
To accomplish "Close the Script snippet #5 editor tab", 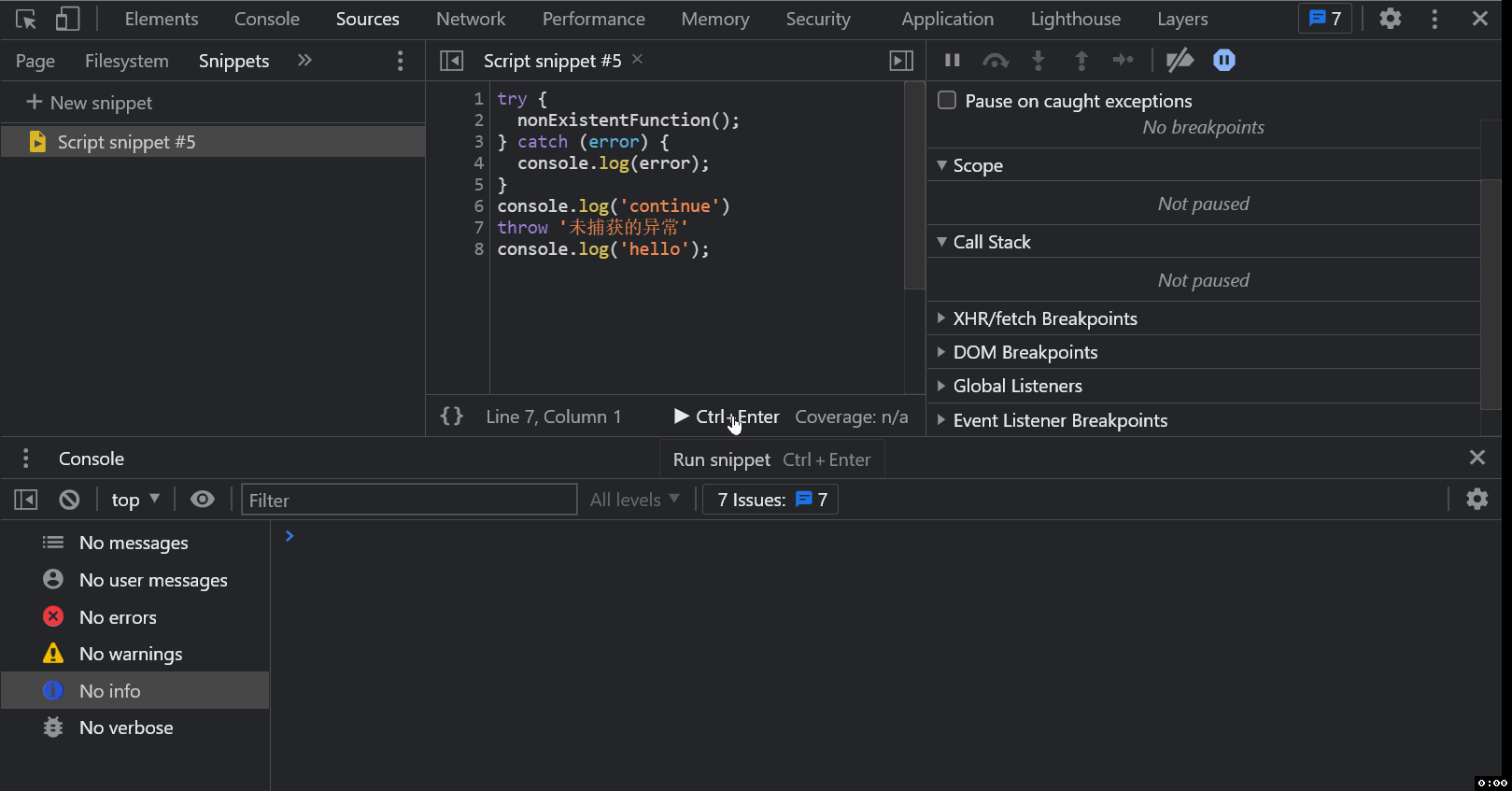I will click(637, 60).
